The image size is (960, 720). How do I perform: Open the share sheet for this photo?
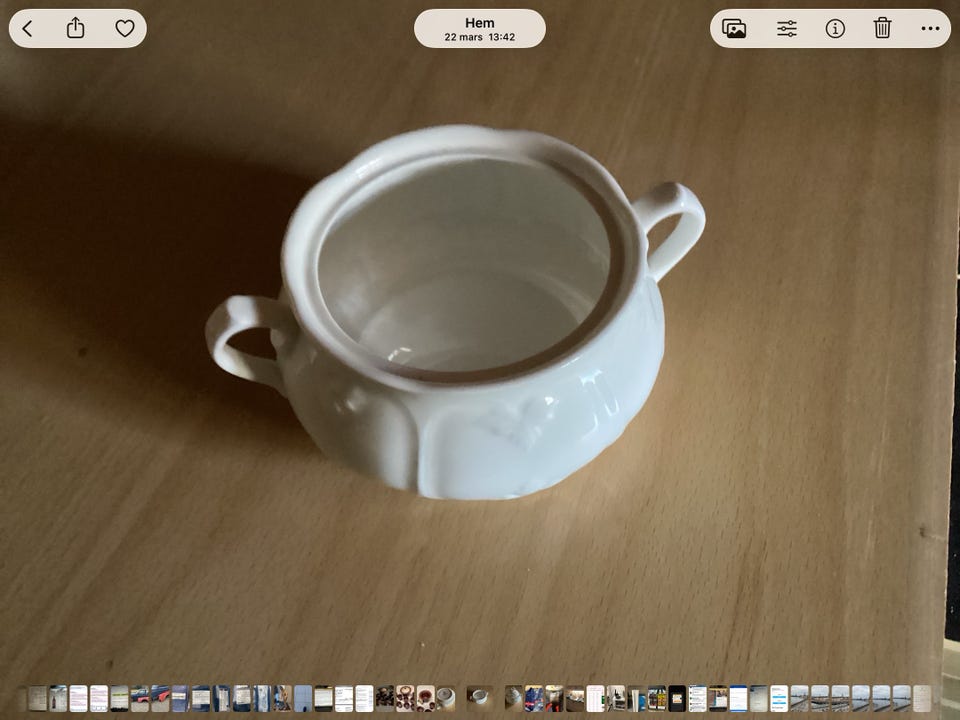click(76, 29)
